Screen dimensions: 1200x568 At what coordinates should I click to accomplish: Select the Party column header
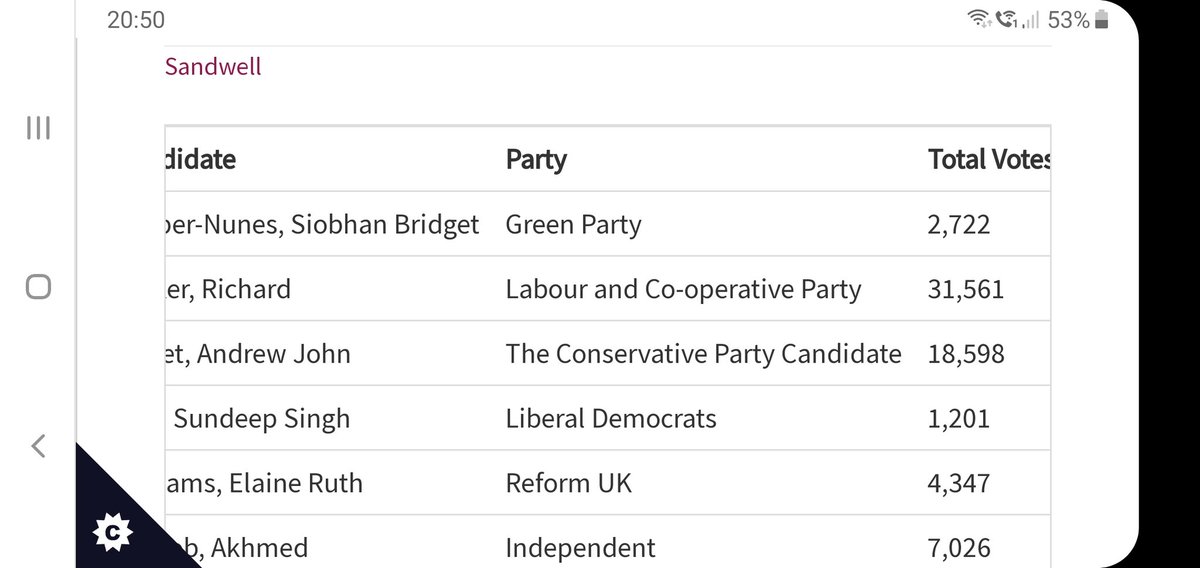(x=536, y=159)
